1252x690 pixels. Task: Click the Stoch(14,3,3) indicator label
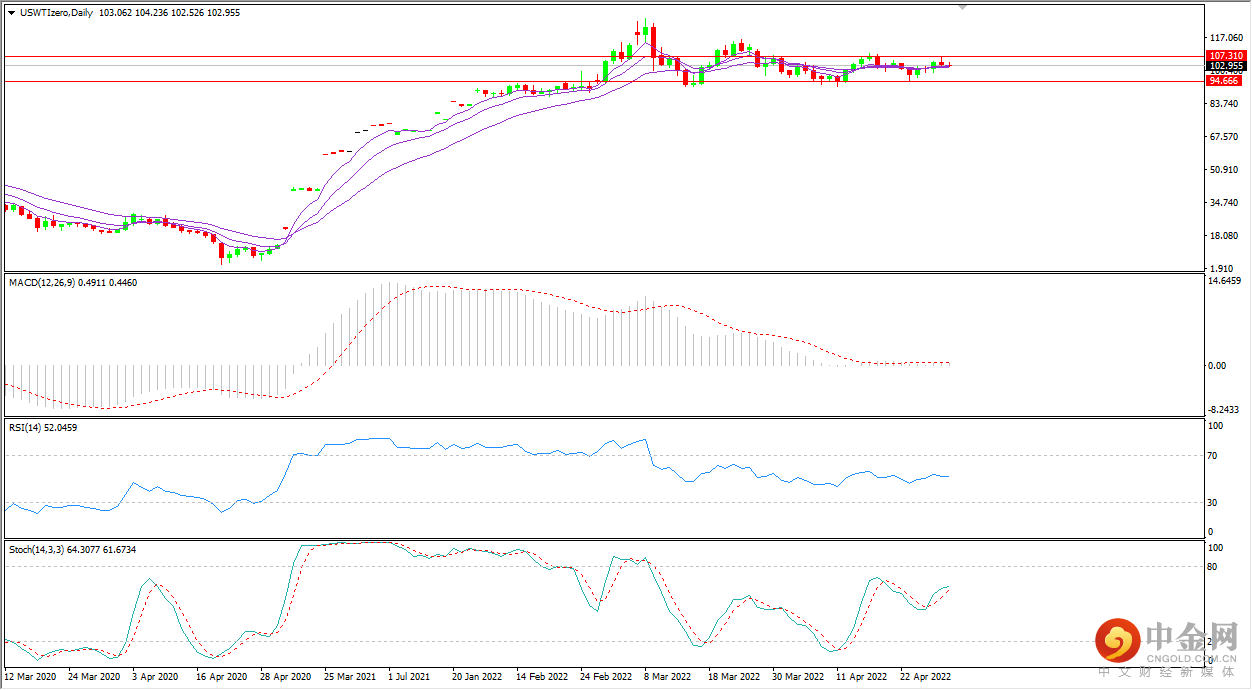tap(40, 550)
